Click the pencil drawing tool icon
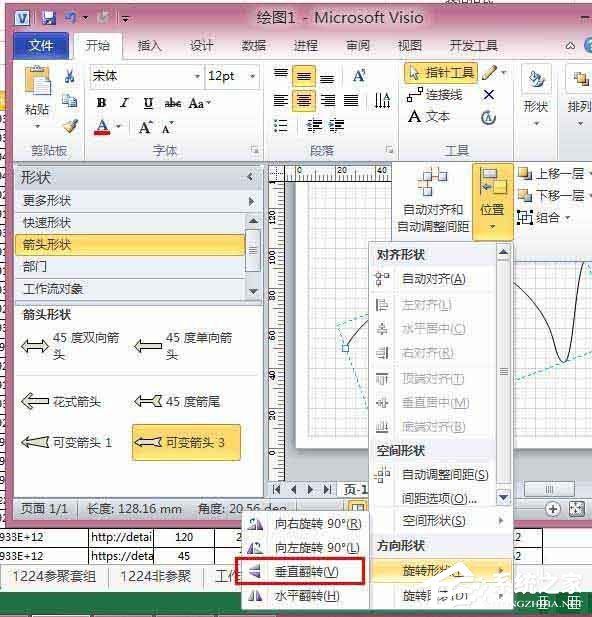This screenshot has width=592, height=617. coord(489,73)
